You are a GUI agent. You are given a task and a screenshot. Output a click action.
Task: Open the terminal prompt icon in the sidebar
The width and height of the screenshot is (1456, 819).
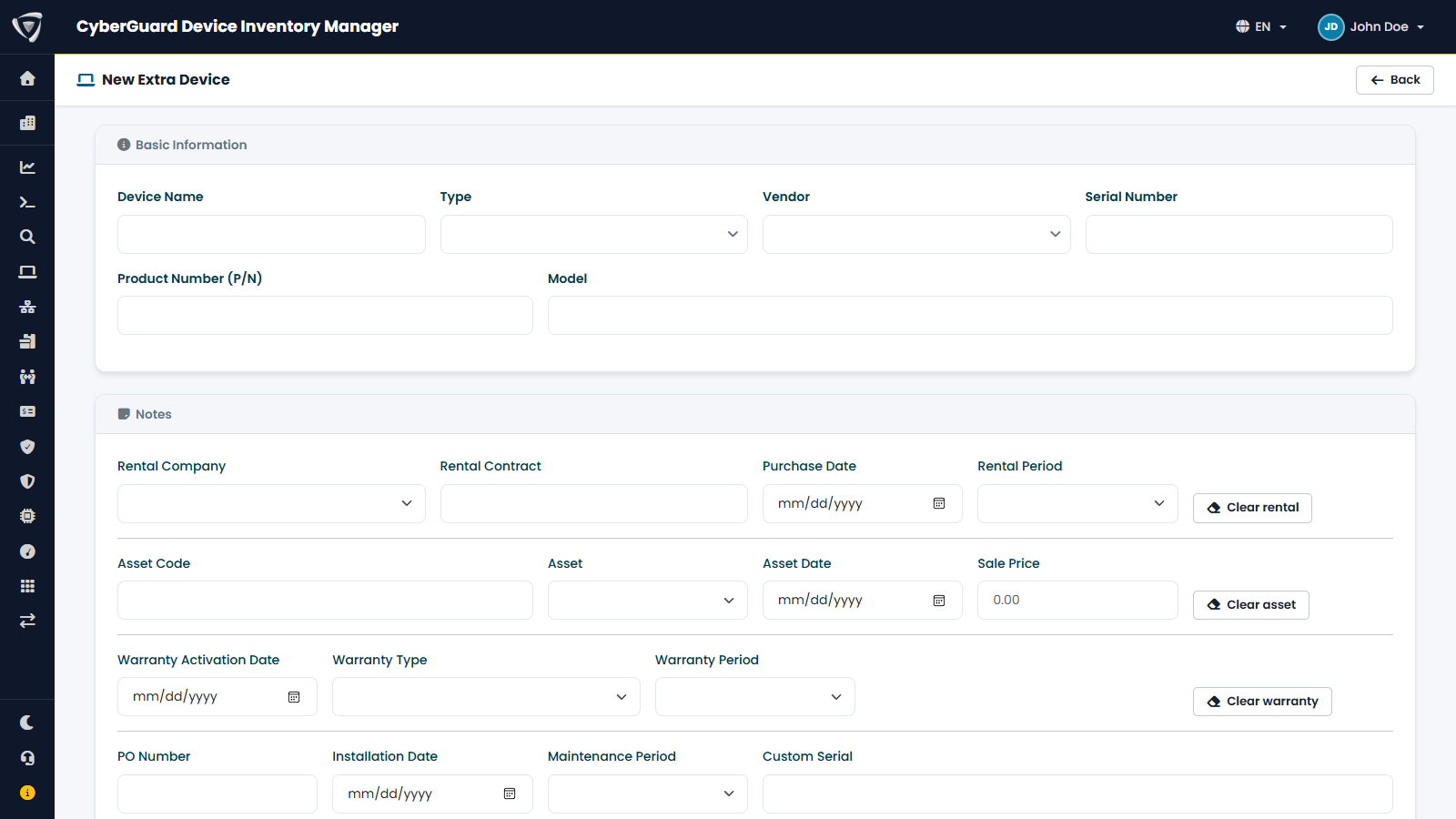point(27,202)
